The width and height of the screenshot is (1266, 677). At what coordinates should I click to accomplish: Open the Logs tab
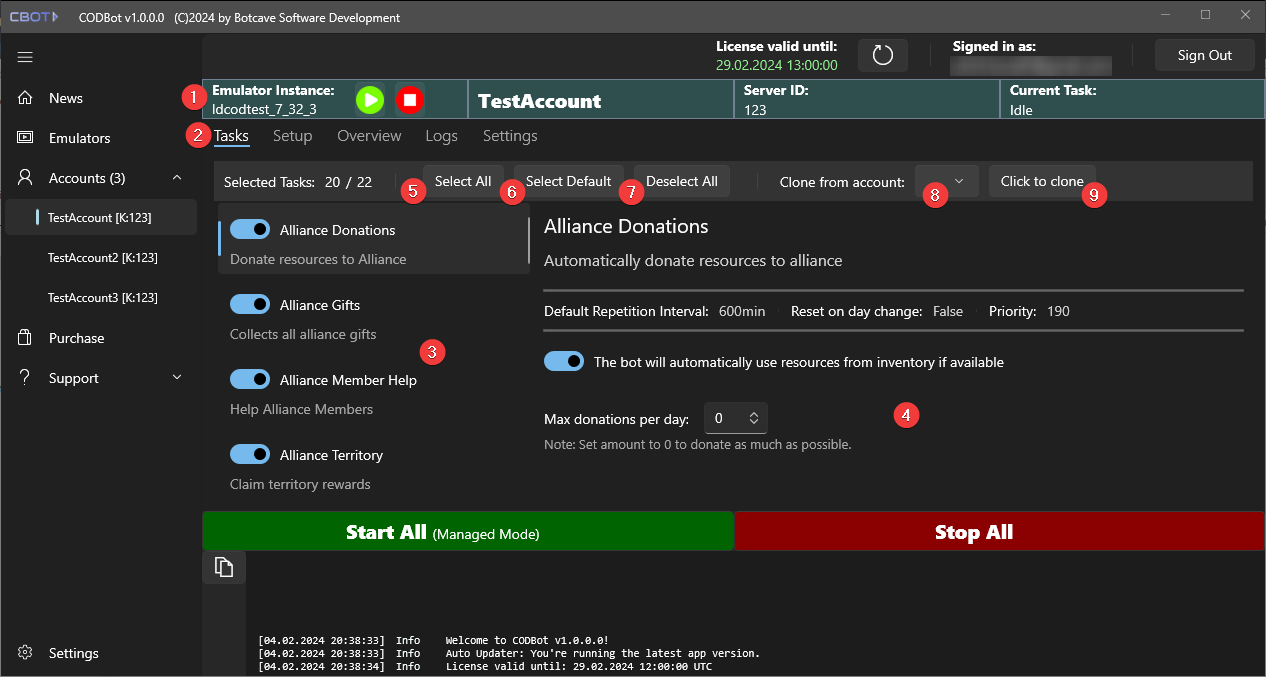click(441, 136)
